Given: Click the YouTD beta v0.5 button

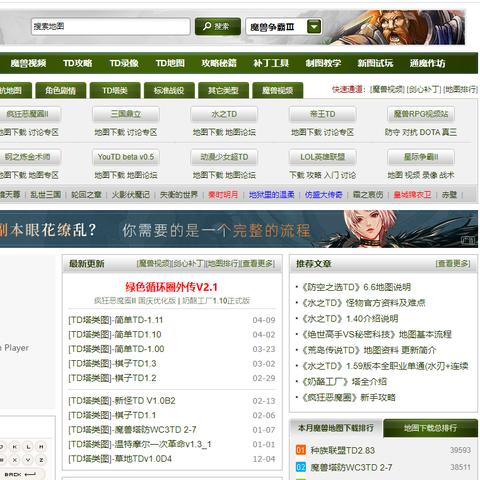Looking at the screenshot, I should [x=126, y=157].
